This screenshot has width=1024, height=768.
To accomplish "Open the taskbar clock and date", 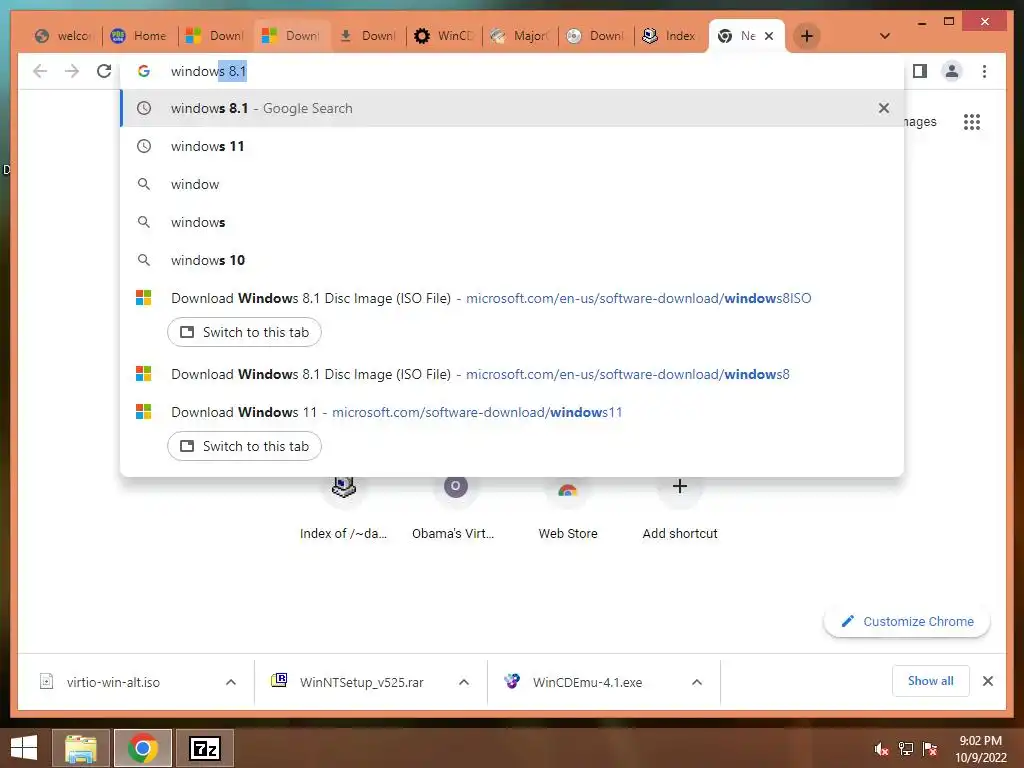I will [x=981, y=749].
